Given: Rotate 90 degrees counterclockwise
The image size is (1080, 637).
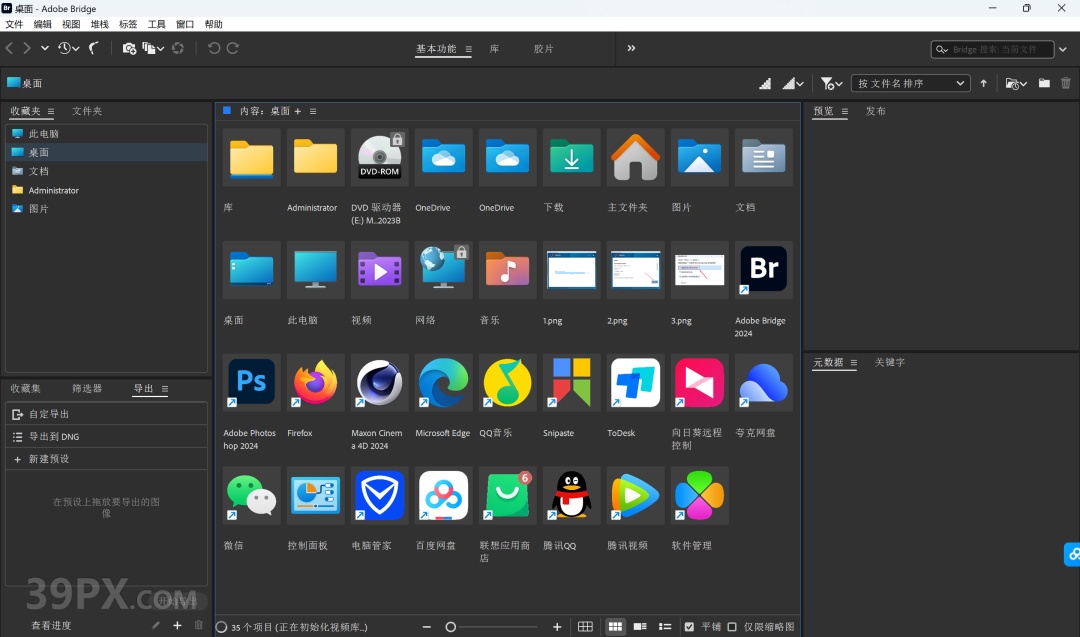Looking at the screenshot, I should pyautogui.click(x=214, y=48).
